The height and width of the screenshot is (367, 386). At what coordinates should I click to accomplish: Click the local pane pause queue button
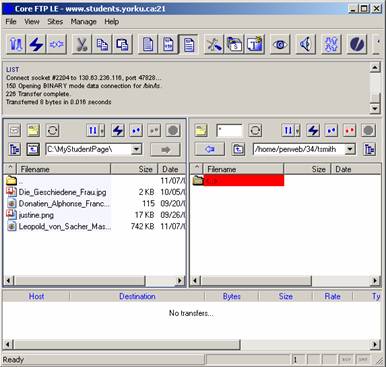click(93, 130)
